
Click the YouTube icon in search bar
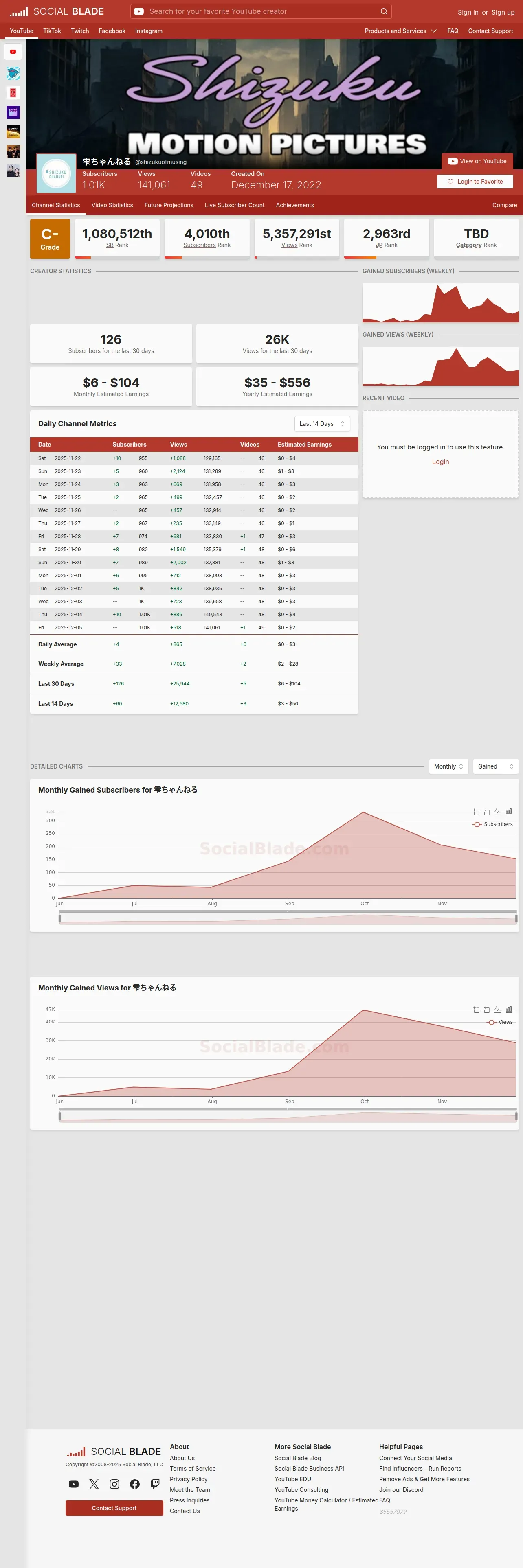pos(139,11)
